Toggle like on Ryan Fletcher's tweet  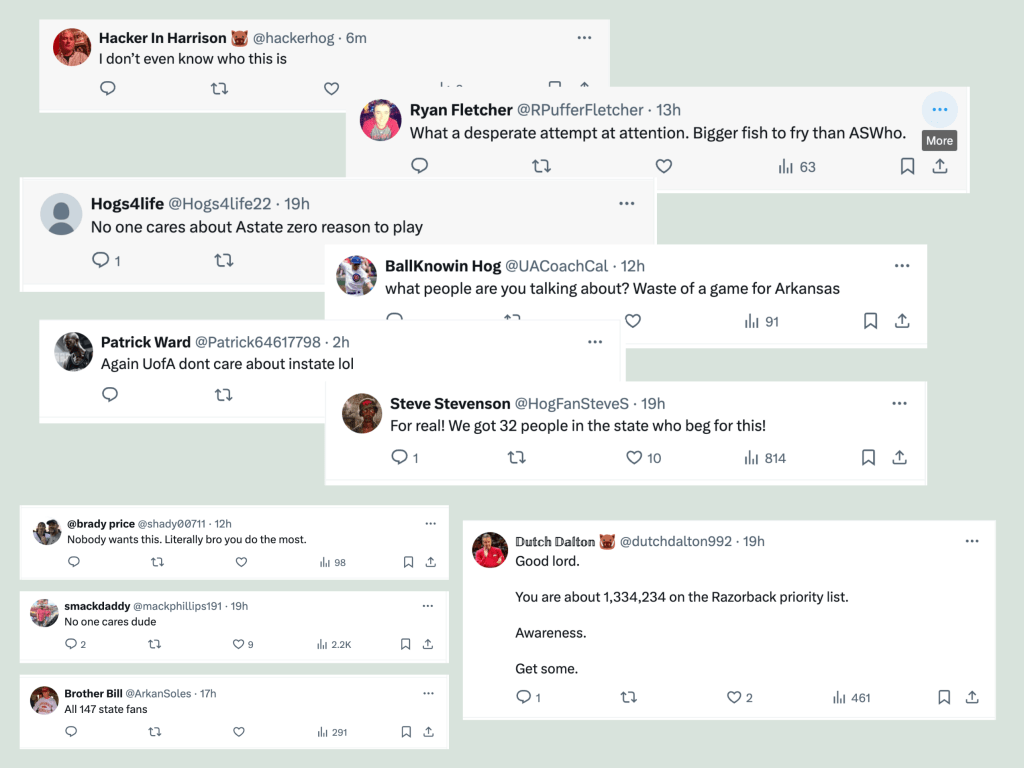tap(663, 166)
